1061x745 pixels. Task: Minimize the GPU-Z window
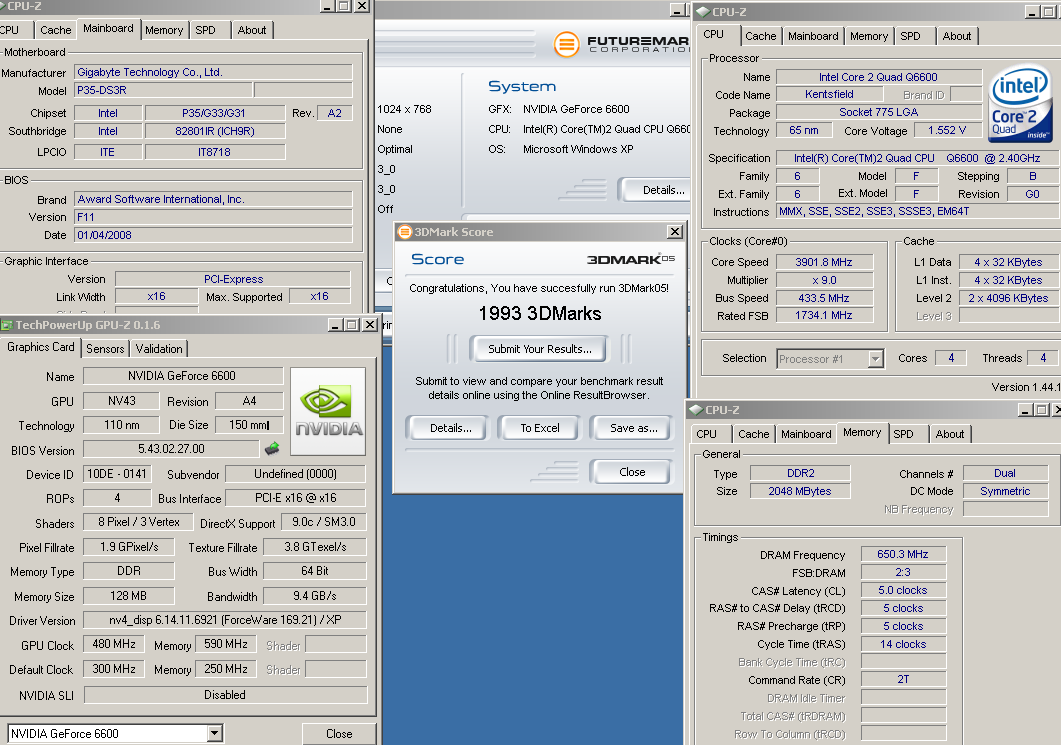(x=336, y=325)
